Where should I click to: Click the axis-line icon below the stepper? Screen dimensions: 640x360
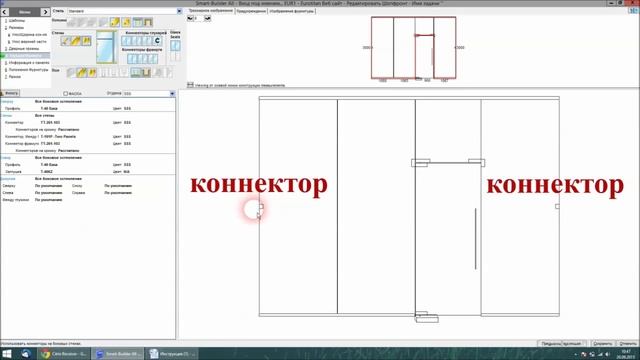click(190, 85)
